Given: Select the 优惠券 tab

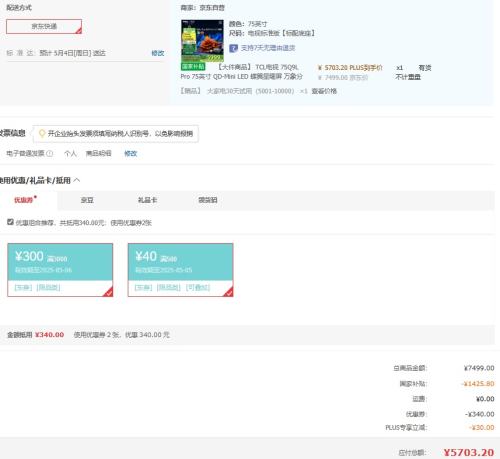Looking at the screenshot, I should pyautogui.click(x=24, y=200).
